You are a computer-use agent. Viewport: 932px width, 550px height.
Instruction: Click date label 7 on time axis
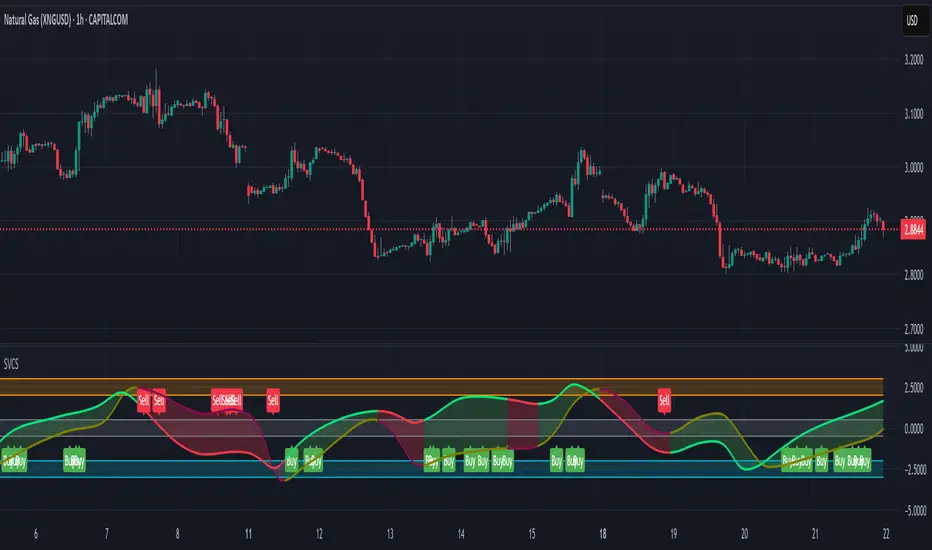pos(106,534)
